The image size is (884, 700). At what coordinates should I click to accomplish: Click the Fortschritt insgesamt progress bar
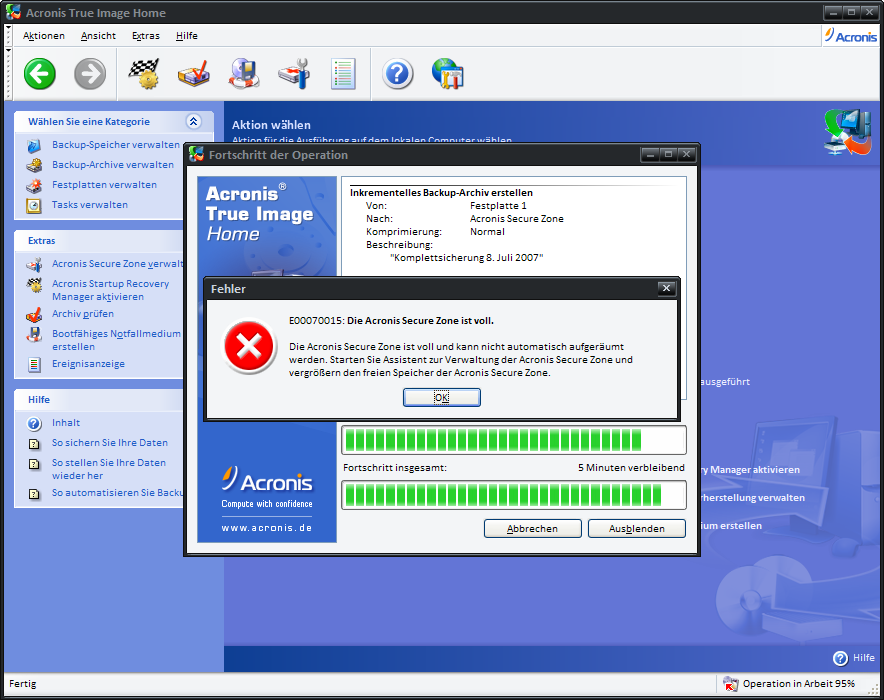click(x=514, y=495)
